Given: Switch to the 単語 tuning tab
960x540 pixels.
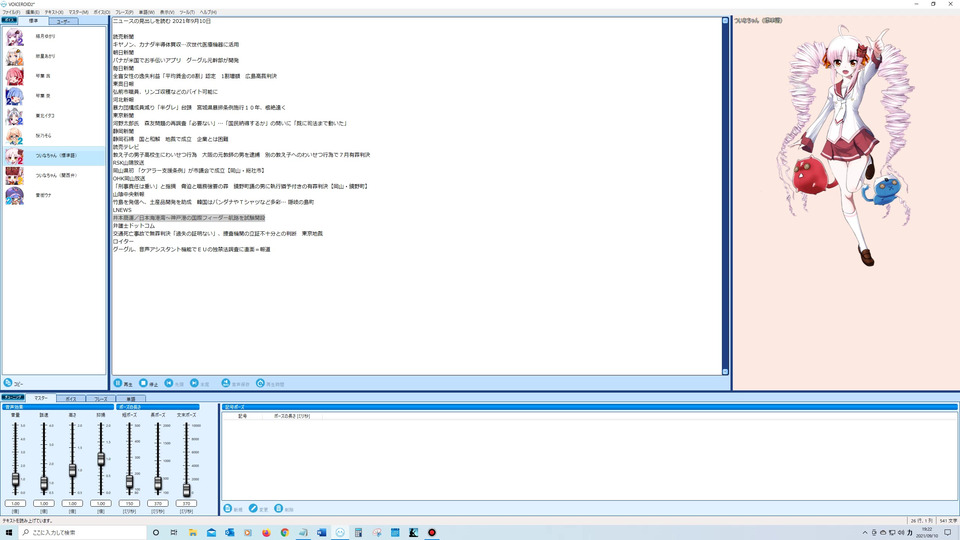Looking at the screenshot, I should [x=130, y=399].
